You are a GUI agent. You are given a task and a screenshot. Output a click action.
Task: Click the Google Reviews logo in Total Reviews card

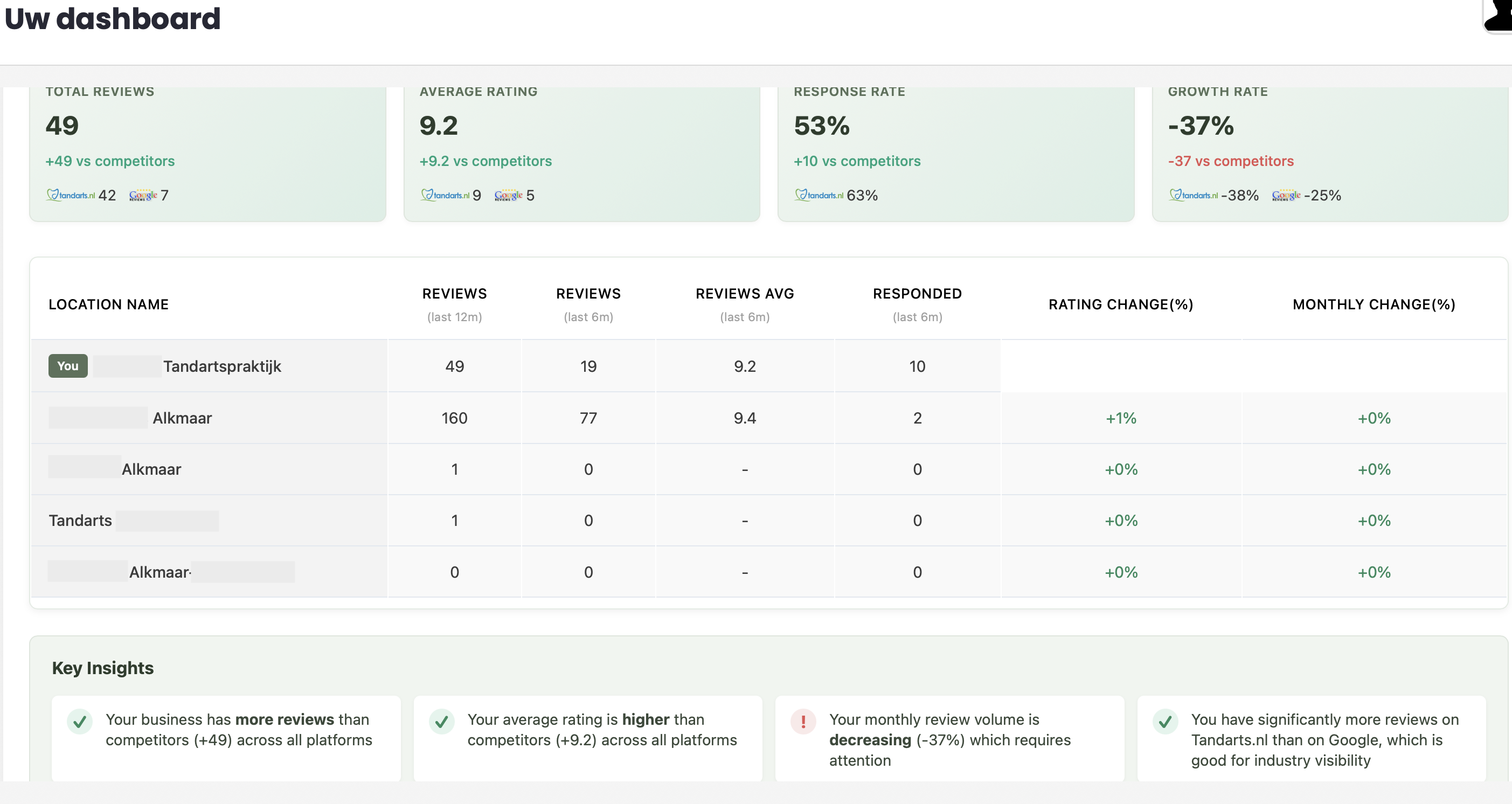143,195
